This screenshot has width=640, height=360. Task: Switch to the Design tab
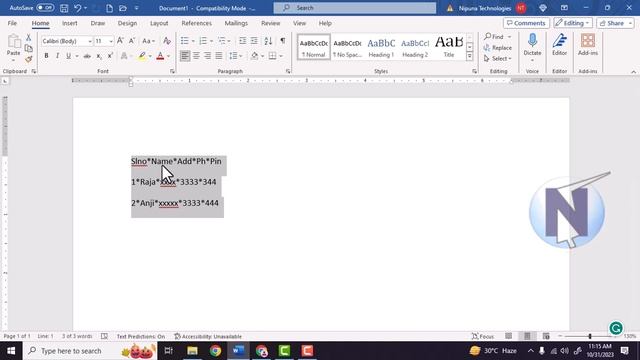coord(127,23)
